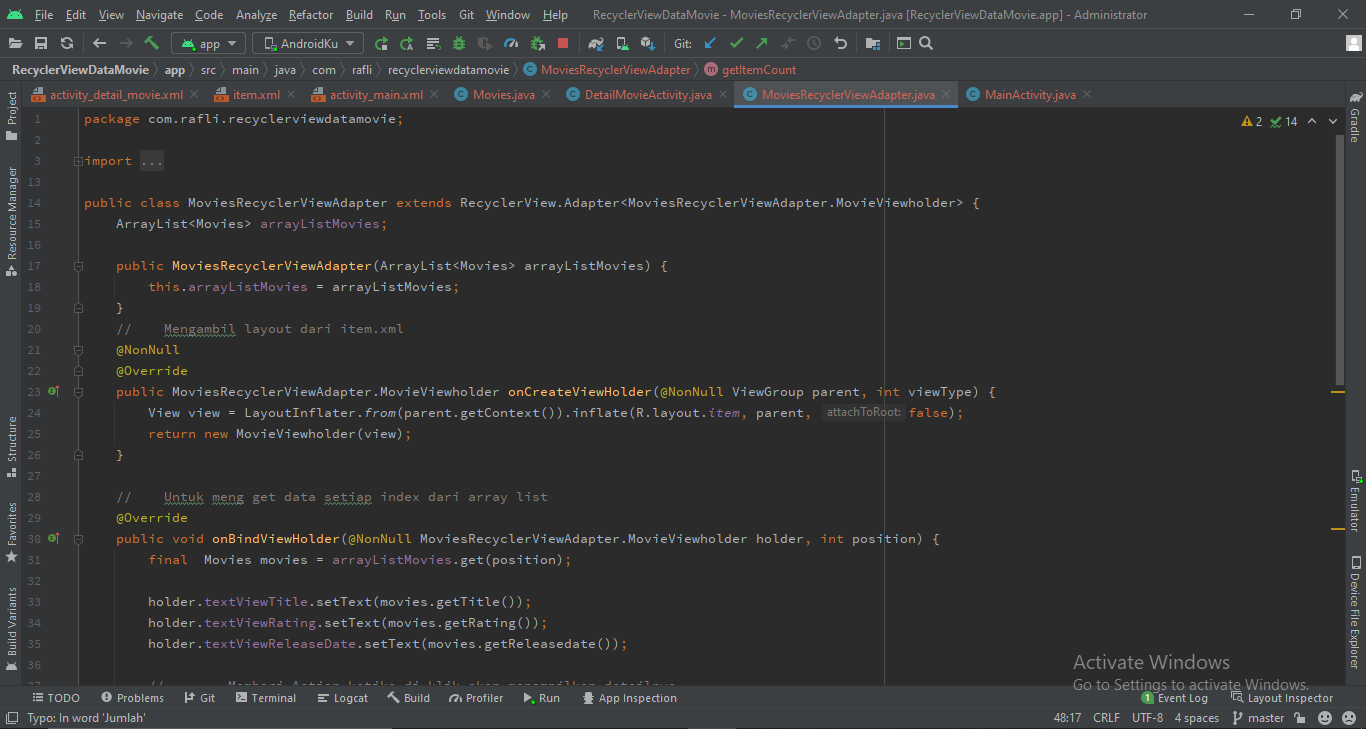The height and width of the screenshot is (729, 1366).
Task: Commit changes with the green checkmark
Action: pos(737,43)
